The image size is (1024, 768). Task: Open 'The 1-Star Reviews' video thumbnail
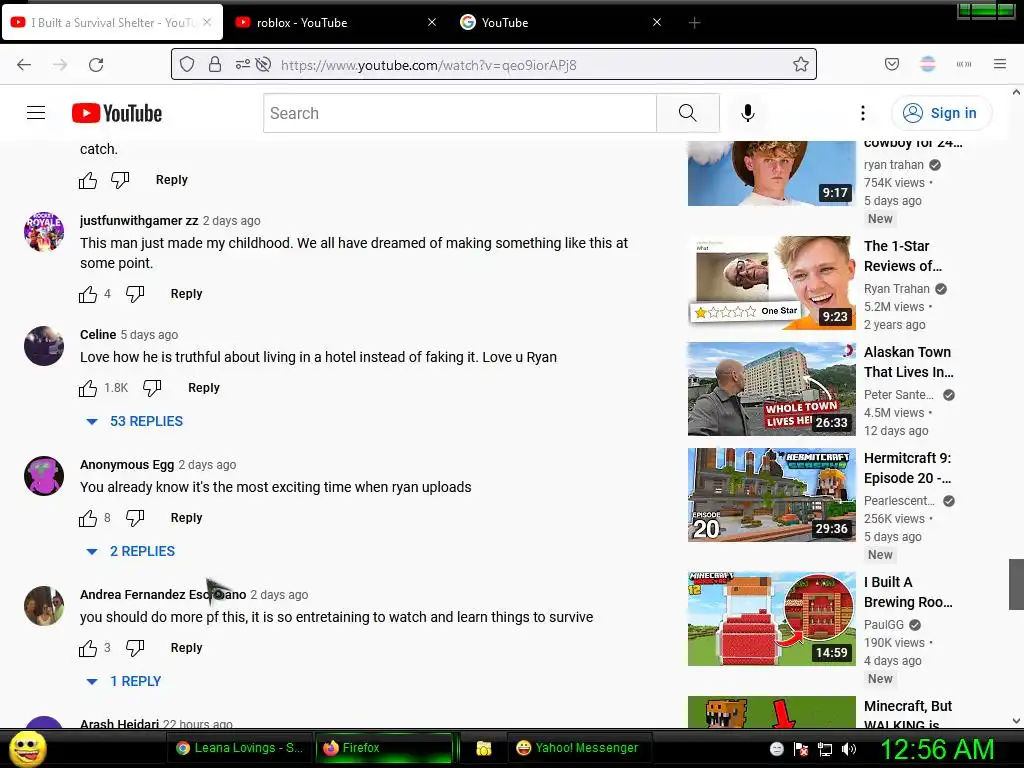pyautogui.click(x=771, y=282)
